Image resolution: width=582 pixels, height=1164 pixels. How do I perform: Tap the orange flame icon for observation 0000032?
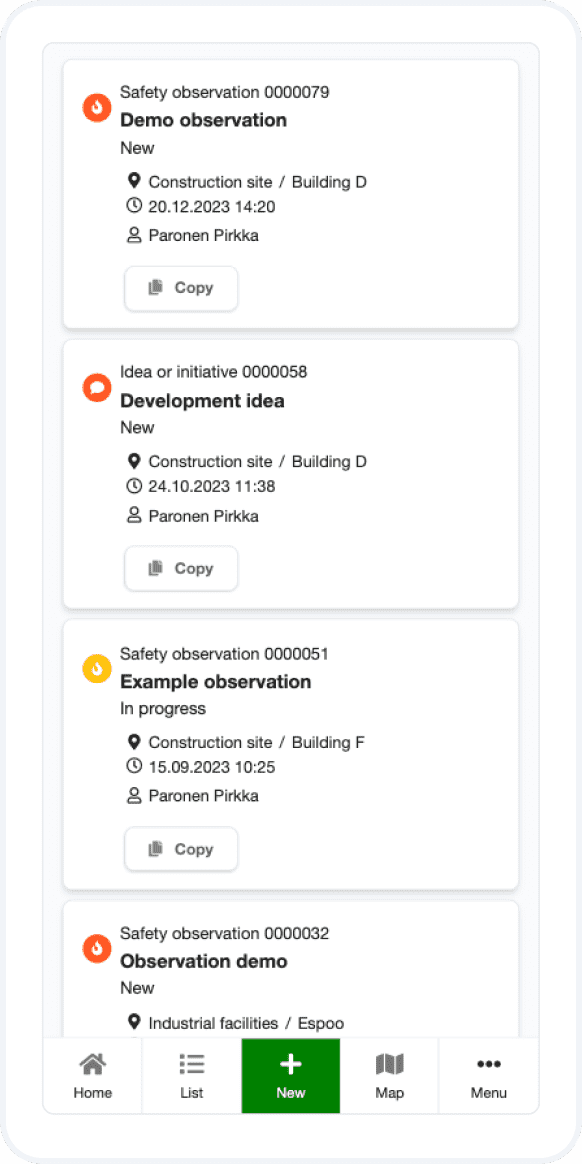point(97,948)
